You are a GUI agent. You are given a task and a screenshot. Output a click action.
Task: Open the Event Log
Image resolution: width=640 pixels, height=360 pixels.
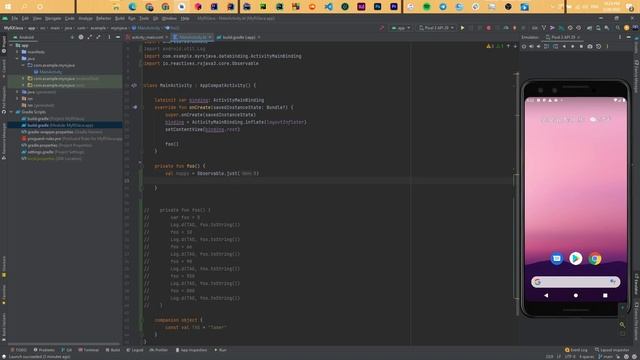tap(576, 350)
